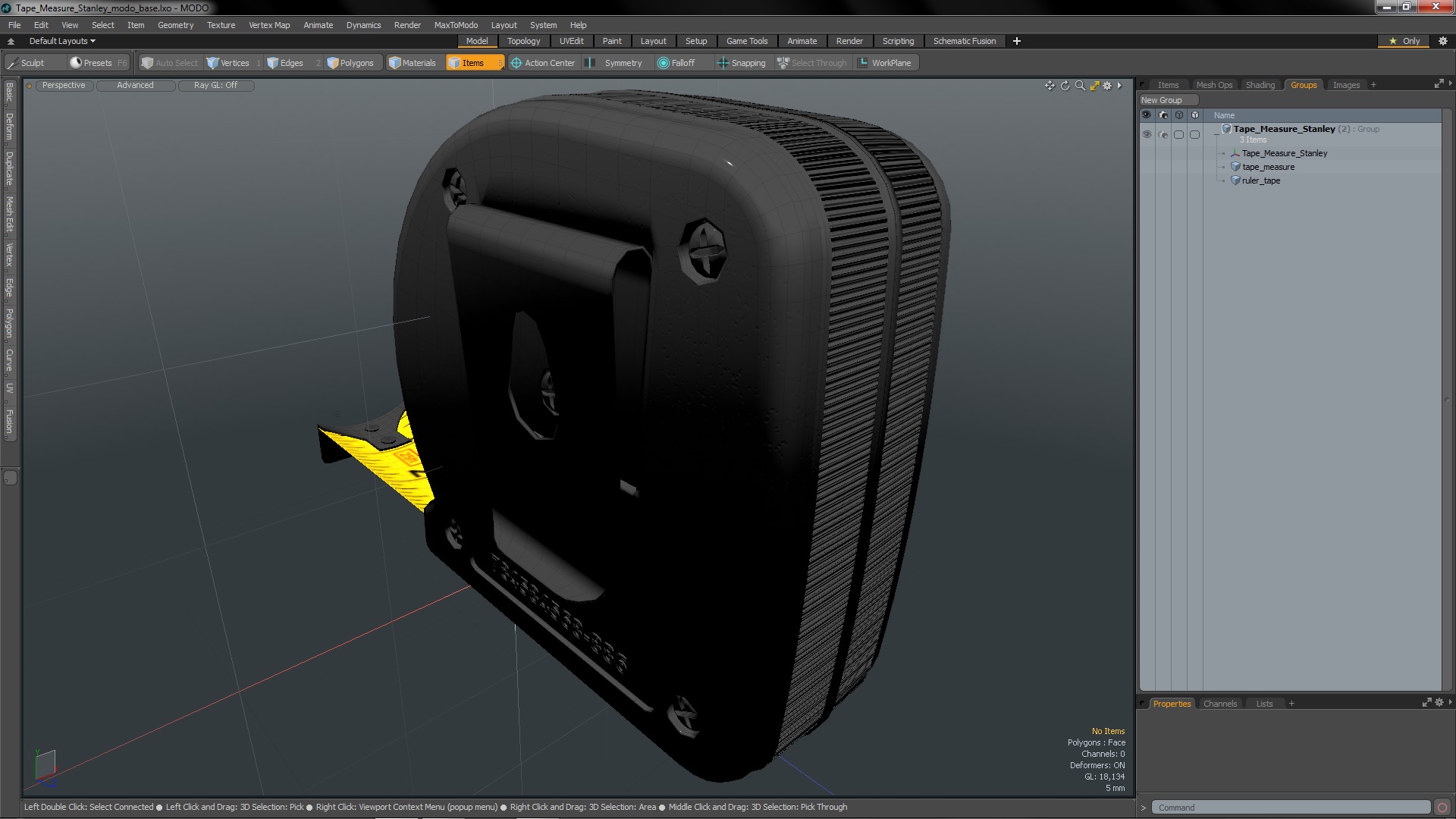1456x819 pixels.
Task: Select the Polygons selection mode
Action: [350, 62]
